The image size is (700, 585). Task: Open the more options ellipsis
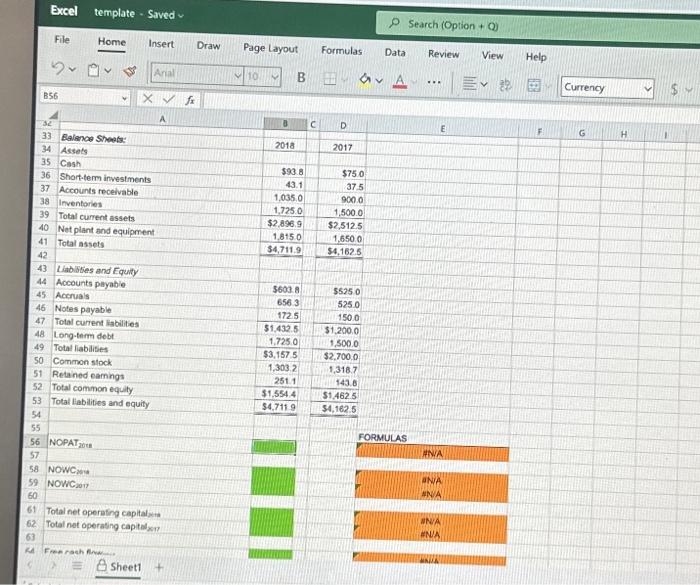[x=434, y=82]
